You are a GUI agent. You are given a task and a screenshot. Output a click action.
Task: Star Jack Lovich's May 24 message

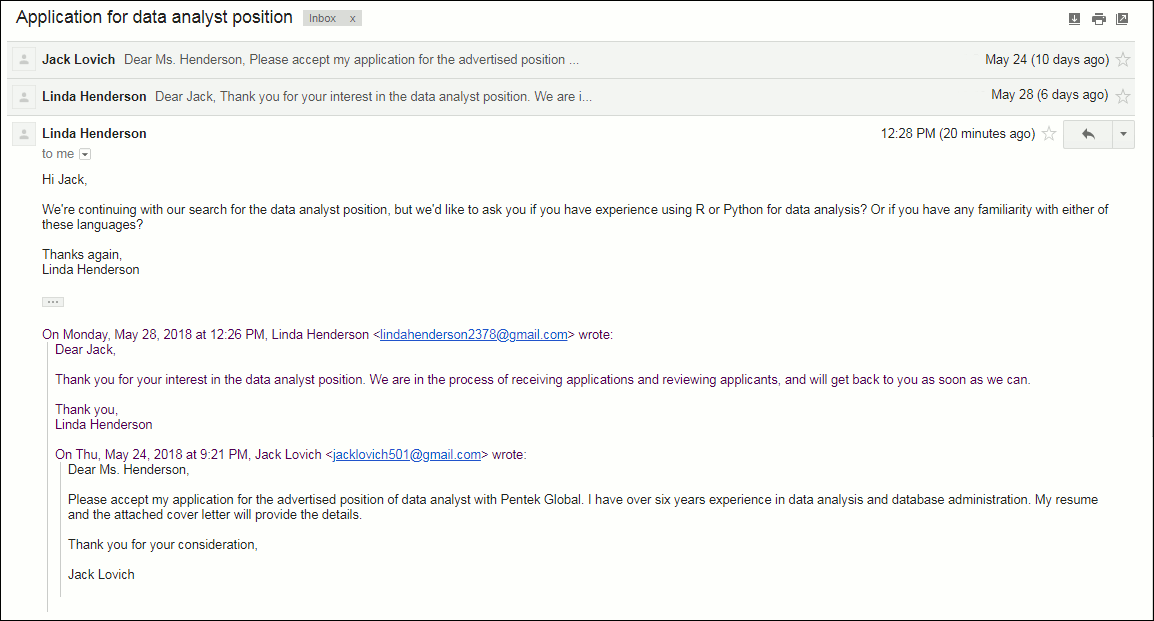(1123, 60)
